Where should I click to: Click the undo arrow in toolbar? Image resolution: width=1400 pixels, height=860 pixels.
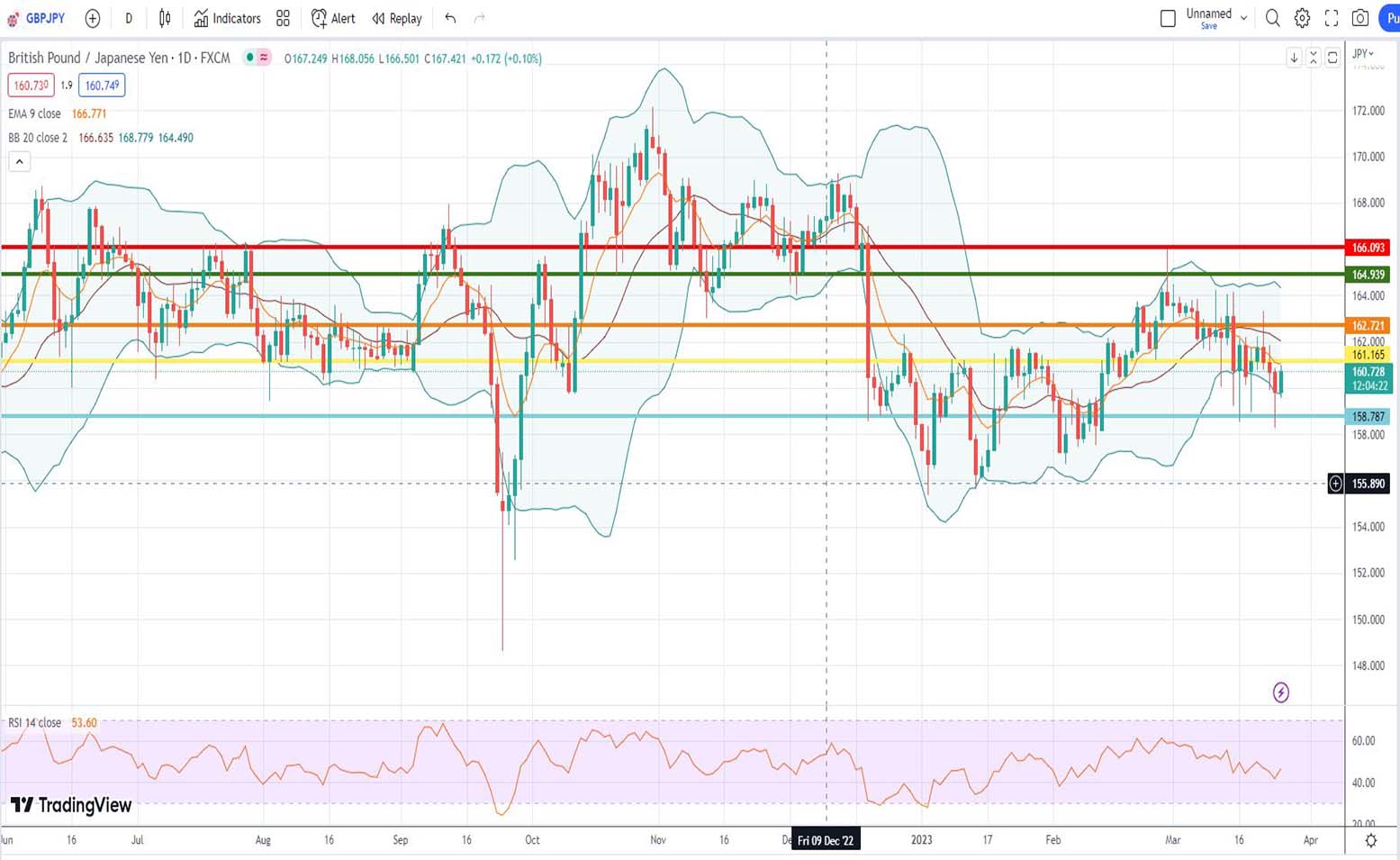coord(450,18)
